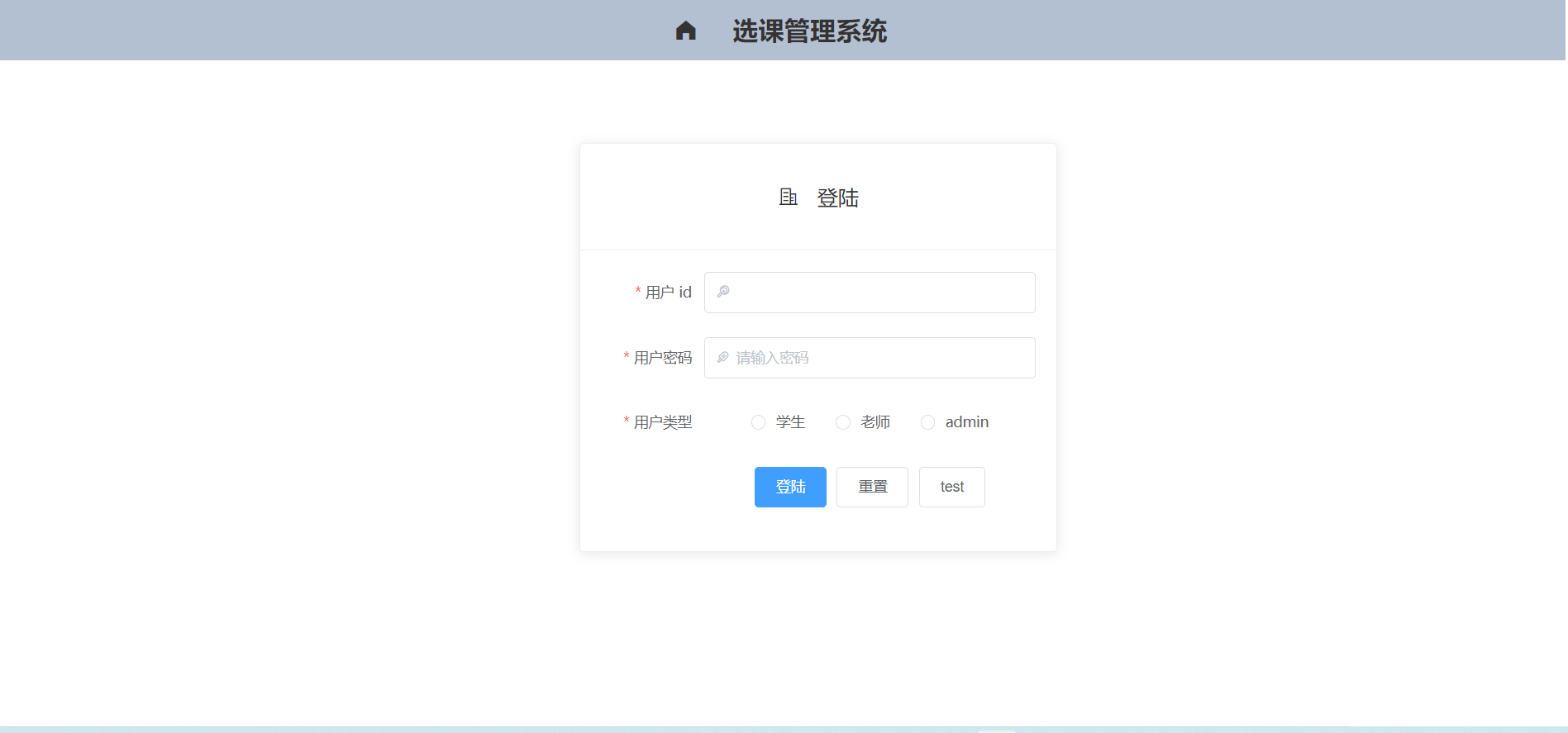Select the 学生 radio button circle

[x=758, y=422]
